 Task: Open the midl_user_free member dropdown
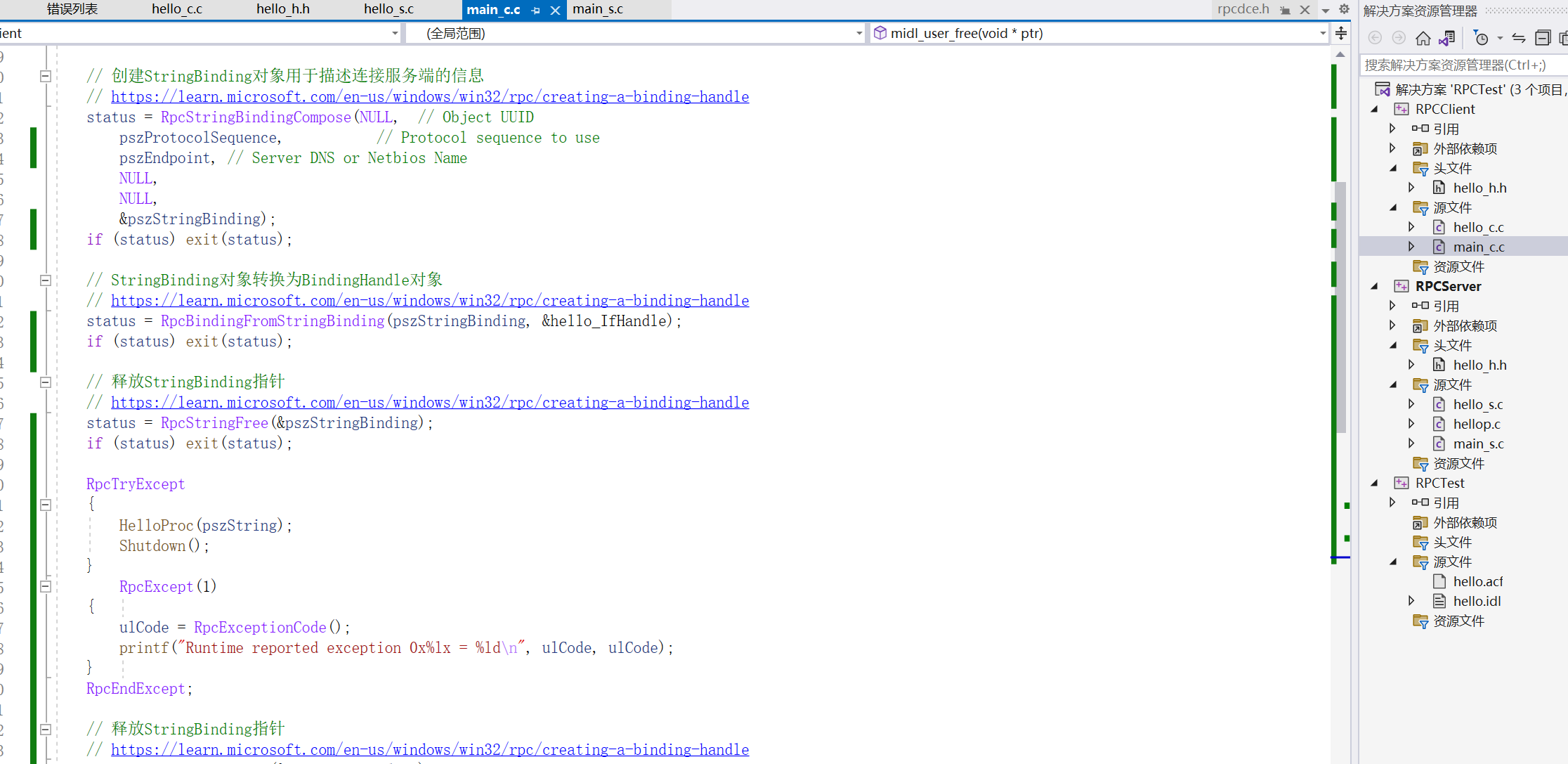(1323, 33)
